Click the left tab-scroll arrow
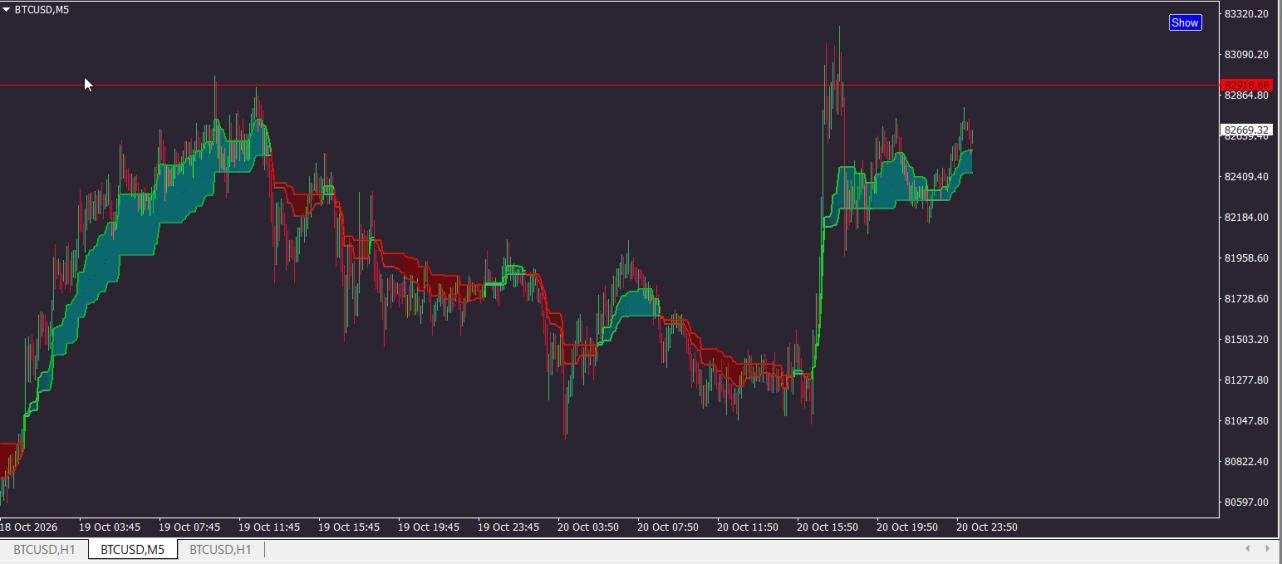This screenshot has height=564, width=1282. pyautogui.click(x=1247, y=549)
